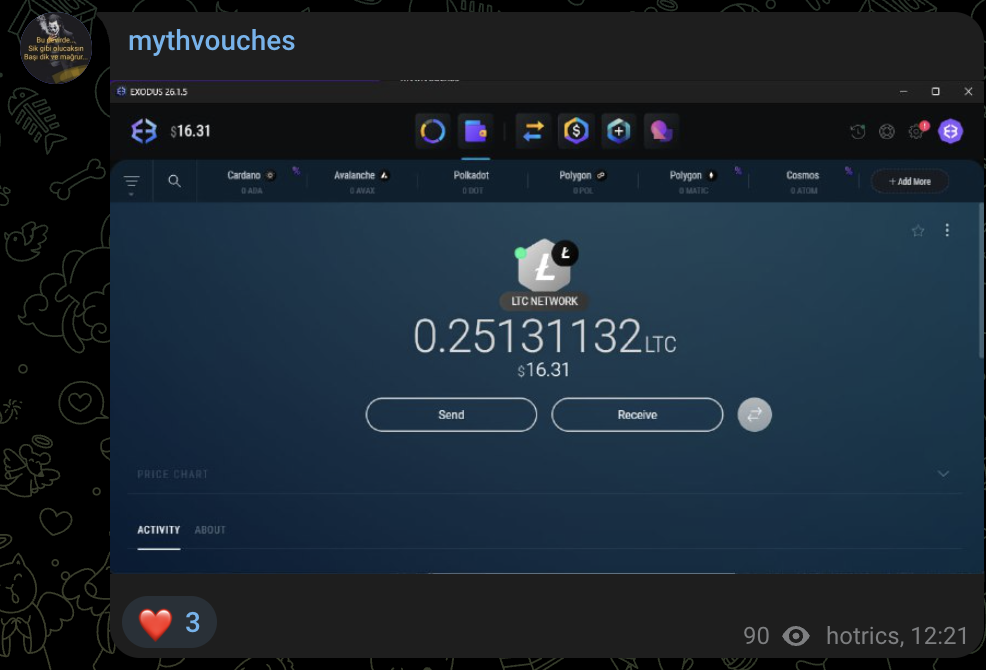Click the Exodus profile avatar icon

[x=950, y=131]
